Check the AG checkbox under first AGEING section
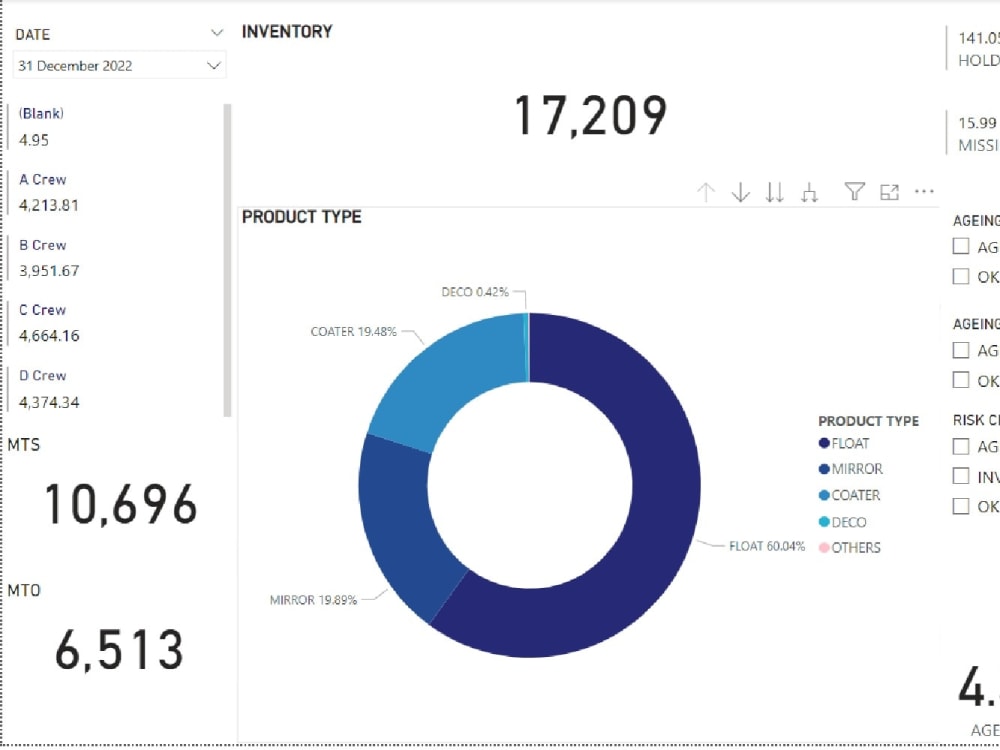Image resolution: width=1000 pixels, height=750 pixels. pyautogui.click(x=961, y=247)
